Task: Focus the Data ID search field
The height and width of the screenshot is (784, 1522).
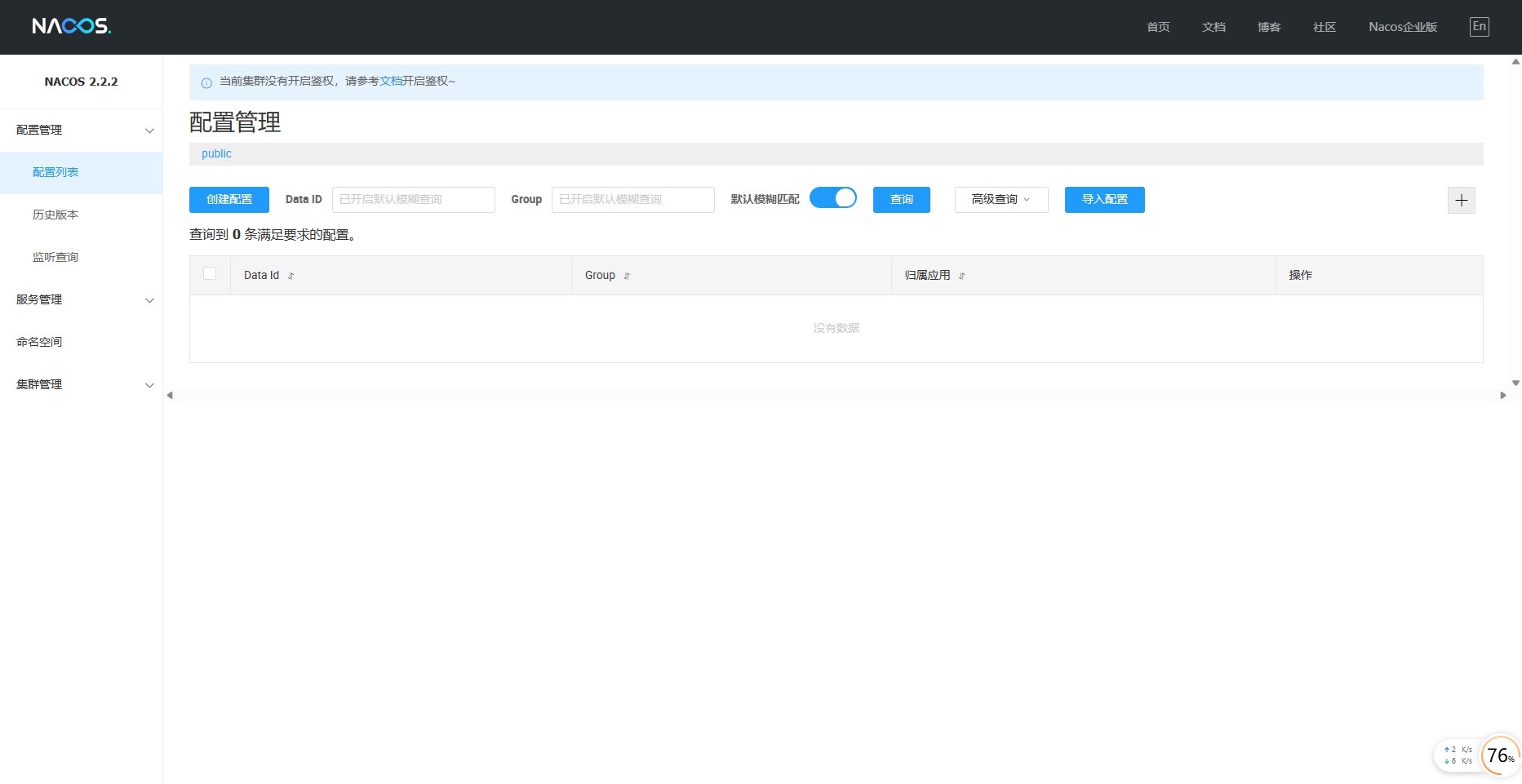Action: [x=413, y=200]
